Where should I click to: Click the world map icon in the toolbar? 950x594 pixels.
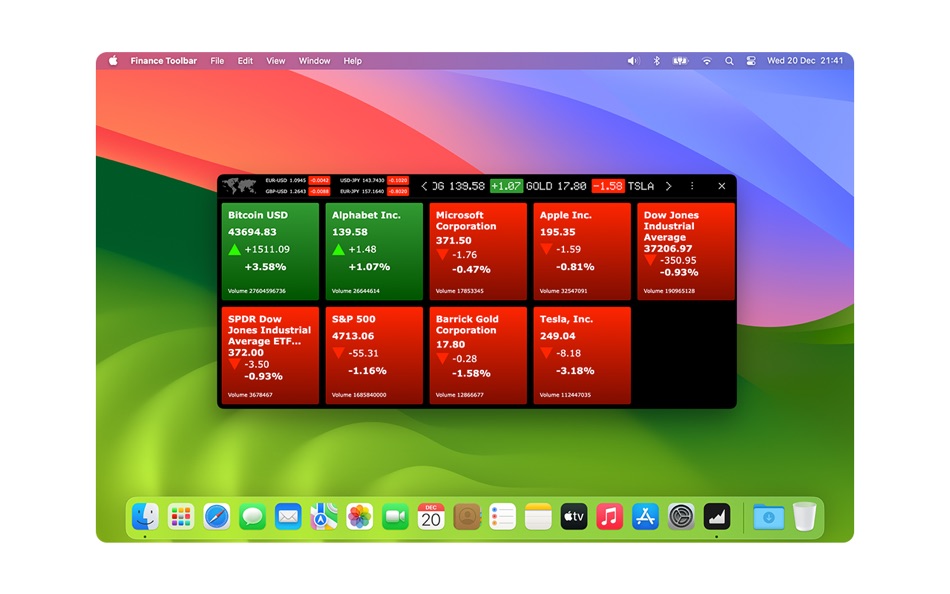(239, 186)
